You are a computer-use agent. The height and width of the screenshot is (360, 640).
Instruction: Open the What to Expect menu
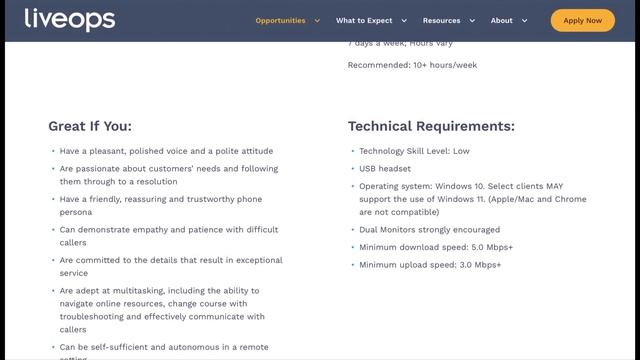click(x=364, y=20)
